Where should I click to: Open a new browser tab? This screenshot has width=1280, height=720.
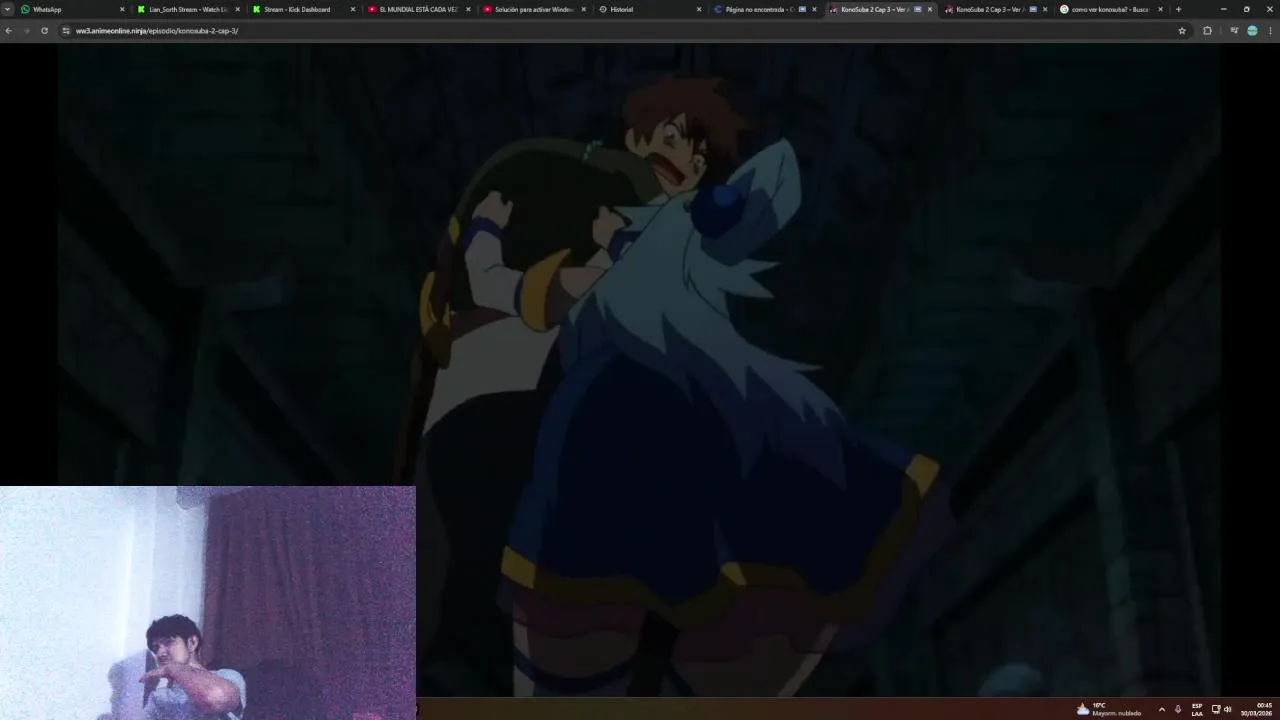point(1178,9)
